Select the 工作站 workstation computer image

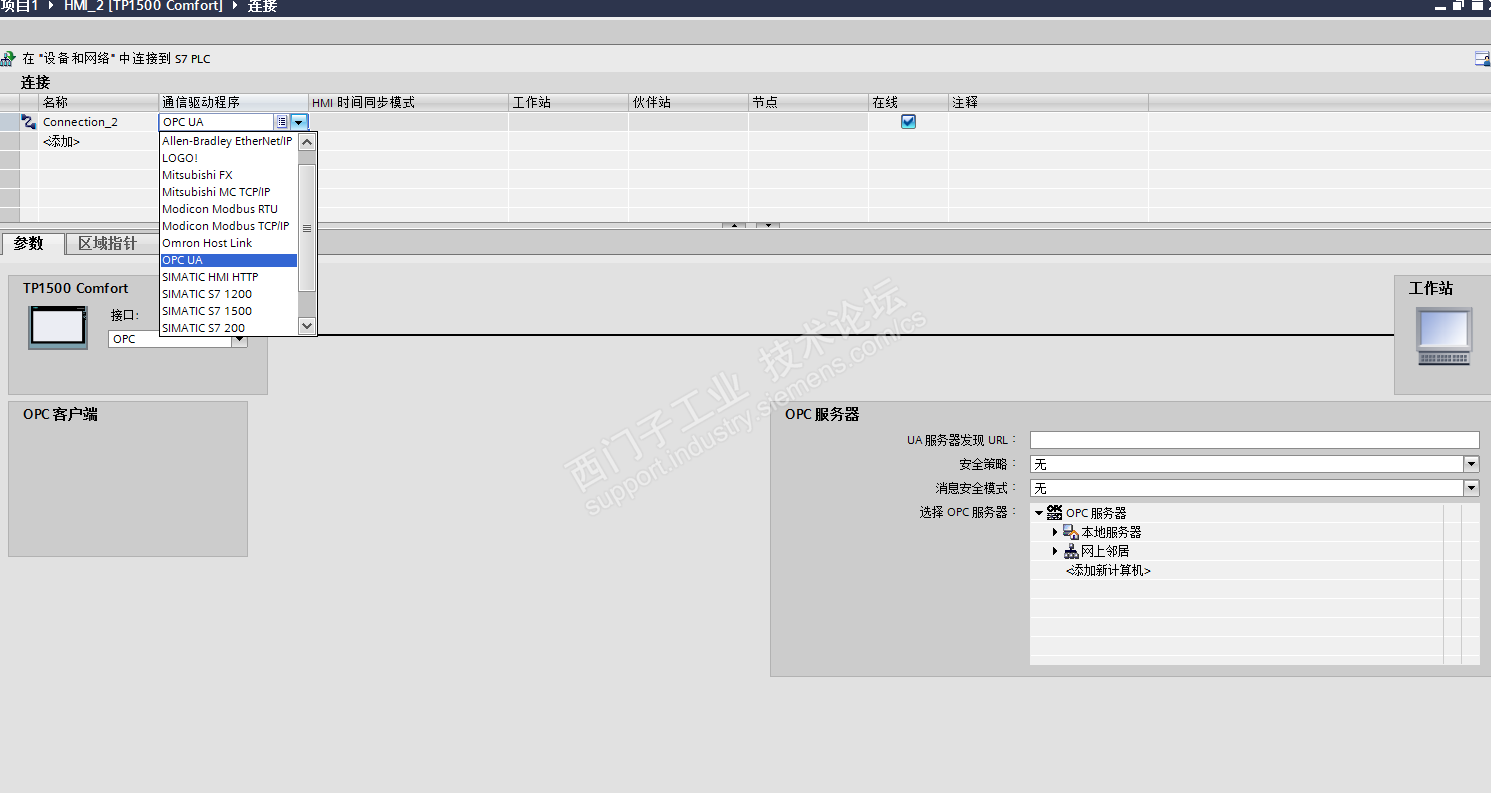1445,336
